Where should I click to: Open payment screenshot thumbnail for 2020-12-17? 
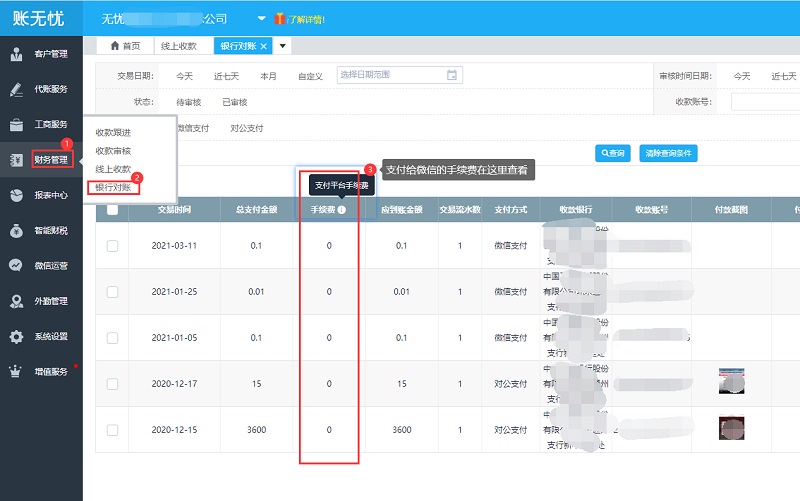(x=732, y=382)
